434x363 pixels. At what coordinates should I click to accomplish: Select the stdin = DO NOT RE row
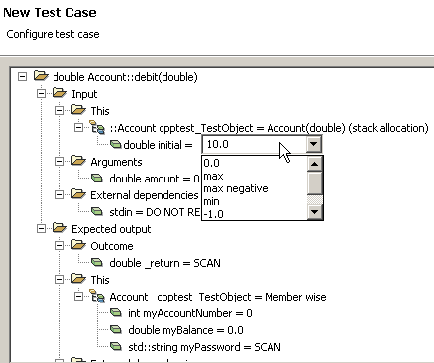[154, 212]
